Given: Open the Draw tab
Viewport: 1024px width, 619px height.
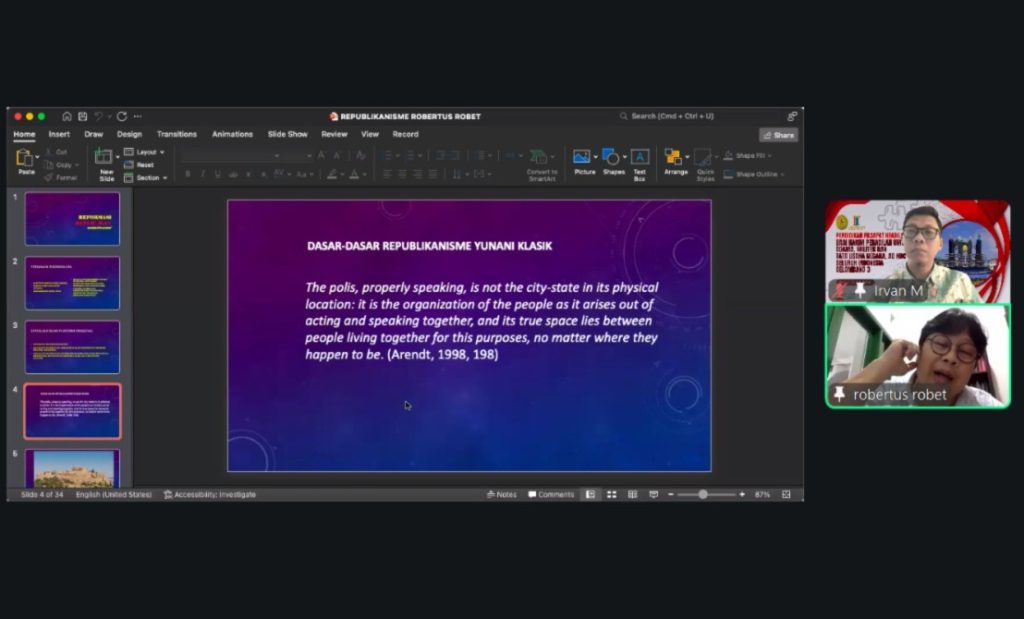Looking at the screenshot, I should 93,134.
